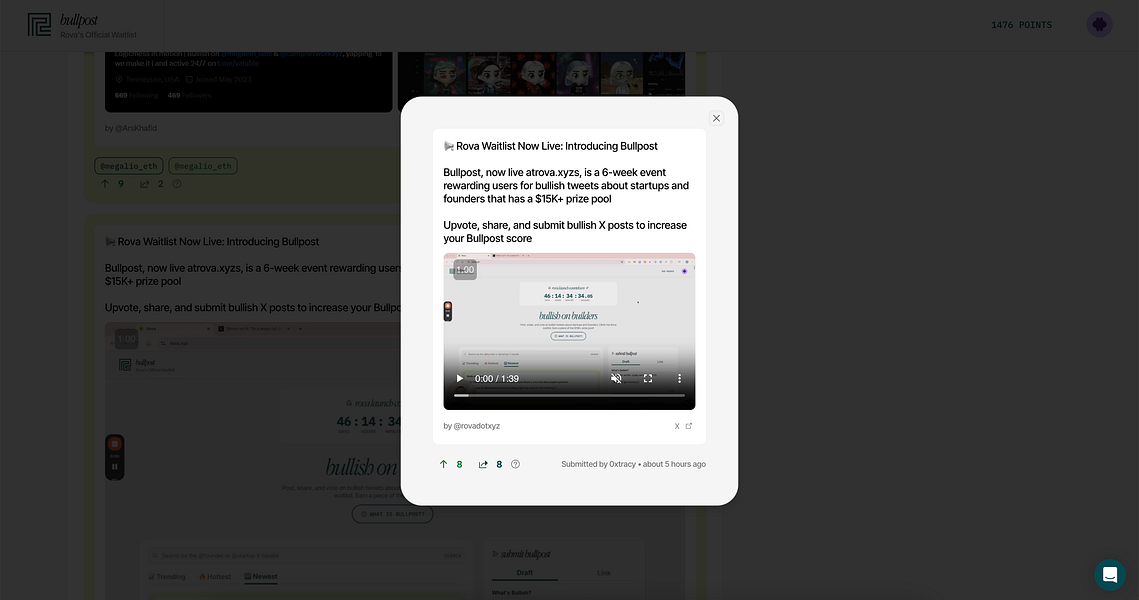
Task: Select the '0:00 / 1:39' video time
Action: point(497,378)
